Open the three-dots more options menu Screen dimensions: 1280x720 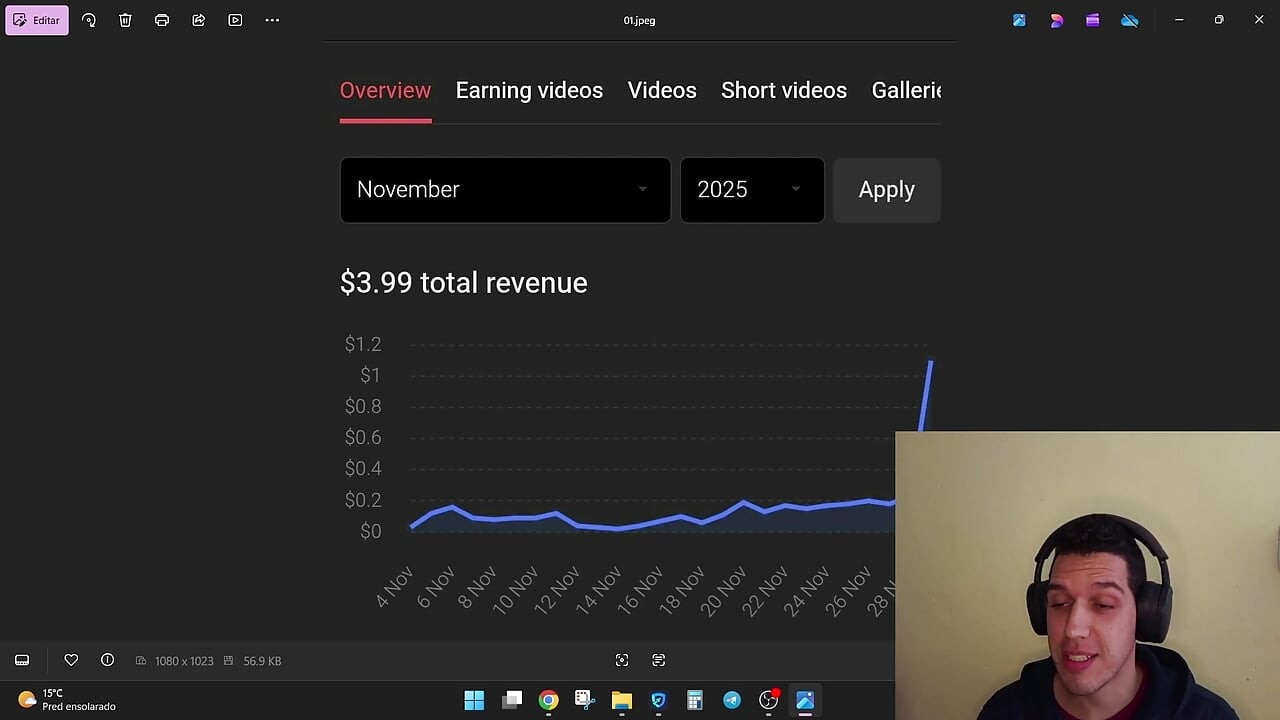(x=272, y=20)
